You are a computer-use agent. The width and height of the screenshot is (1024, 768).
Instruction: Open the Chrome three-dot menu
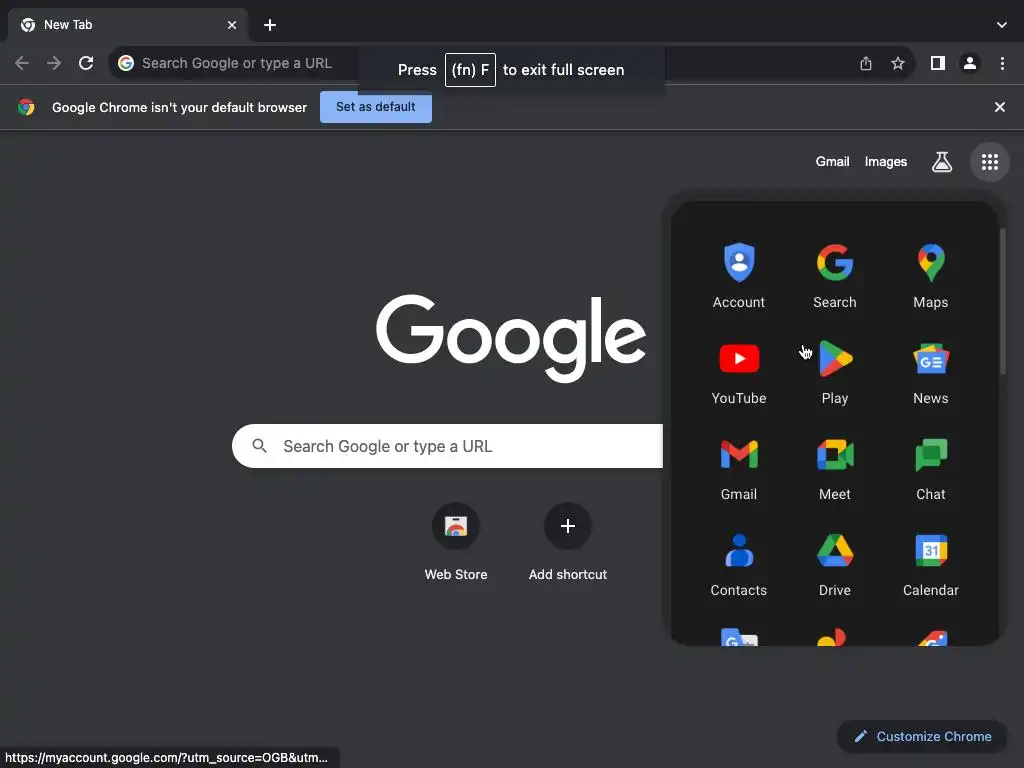pos(1002,63)
